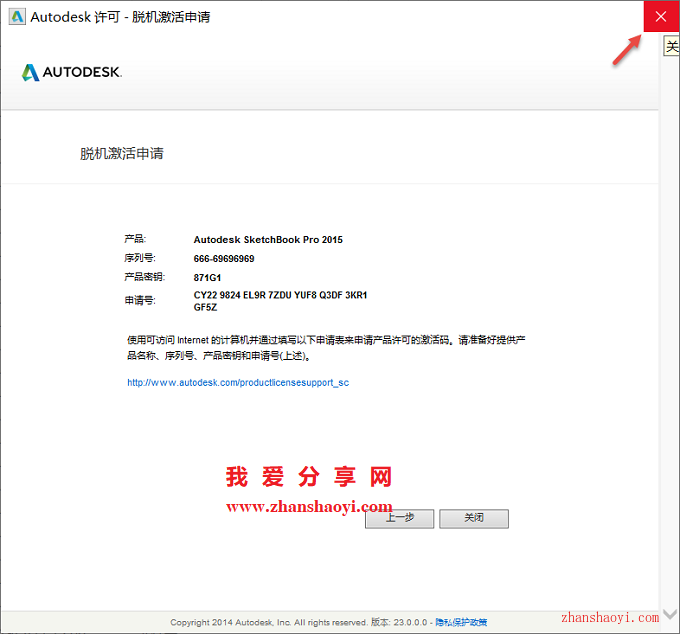Close the Autodesk license window
Screen dimensions: 680x634
pyautogui.click(x=661, y=16)
